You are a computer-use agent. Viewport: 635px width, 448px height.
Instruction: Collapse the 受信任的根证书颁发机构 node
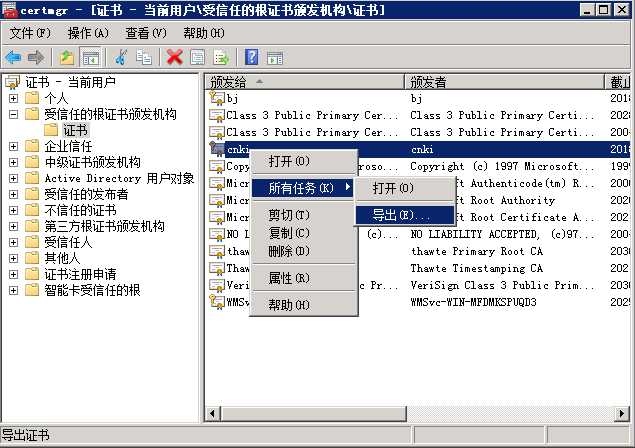(13, 115)
